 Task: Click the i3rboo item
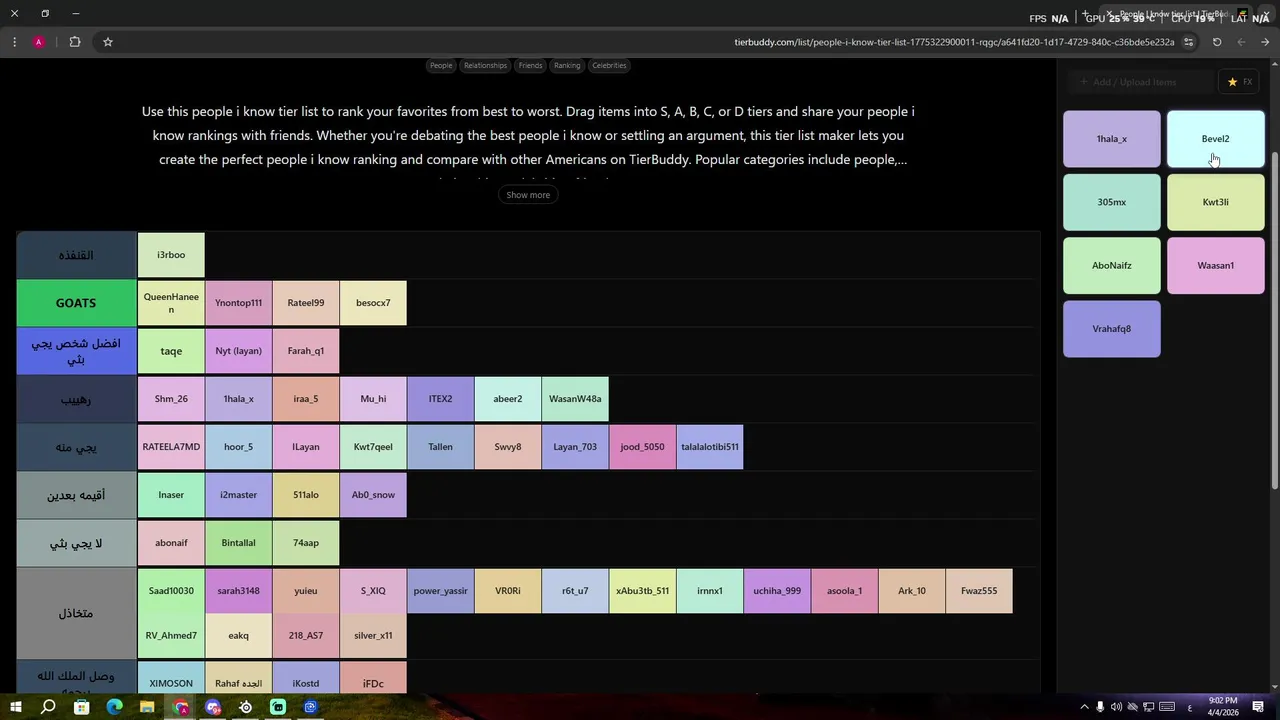(x=171, y=255)
